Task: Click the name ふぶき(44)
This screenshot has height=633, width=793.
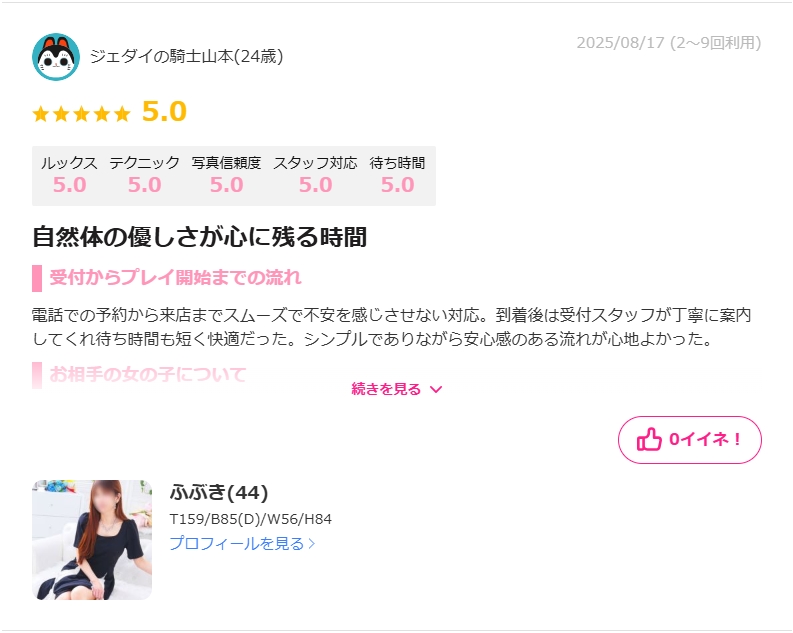Action: point(218,492)
